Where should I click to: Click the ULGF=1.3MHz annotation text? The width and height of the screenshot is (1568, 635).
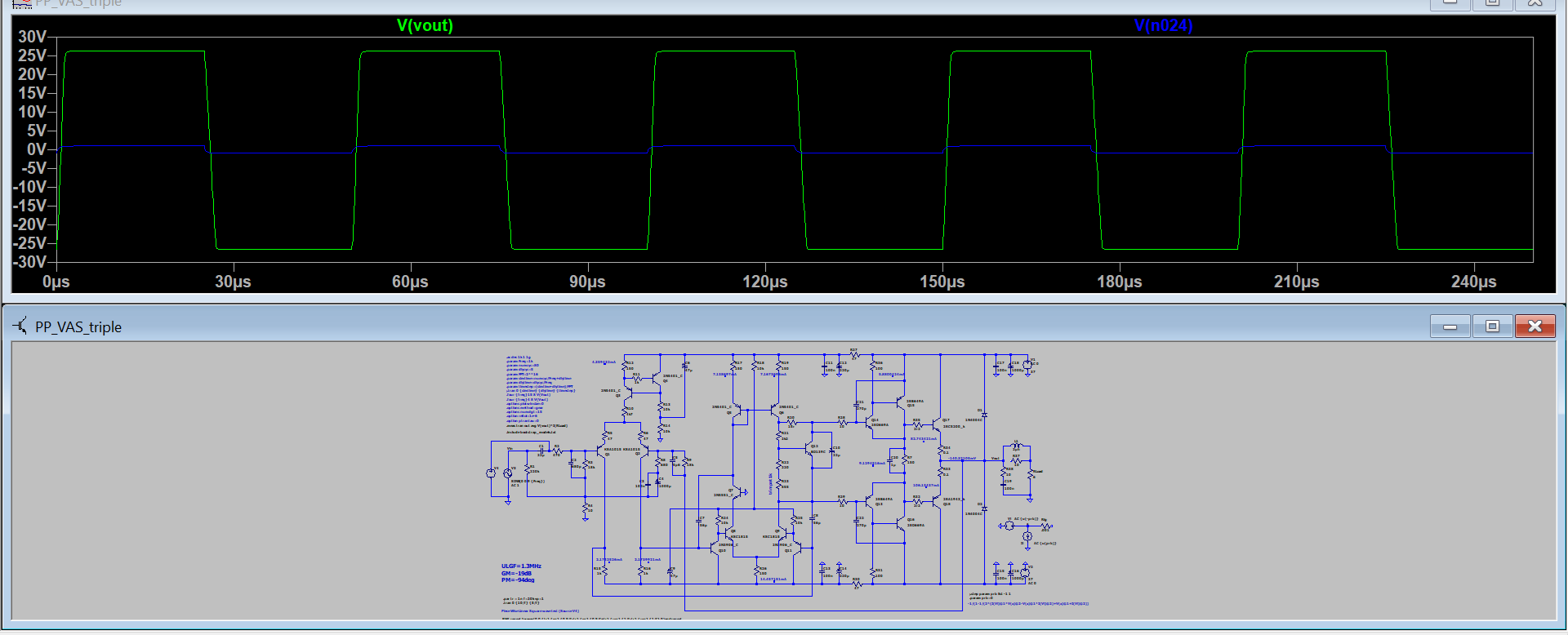(521, 566)
